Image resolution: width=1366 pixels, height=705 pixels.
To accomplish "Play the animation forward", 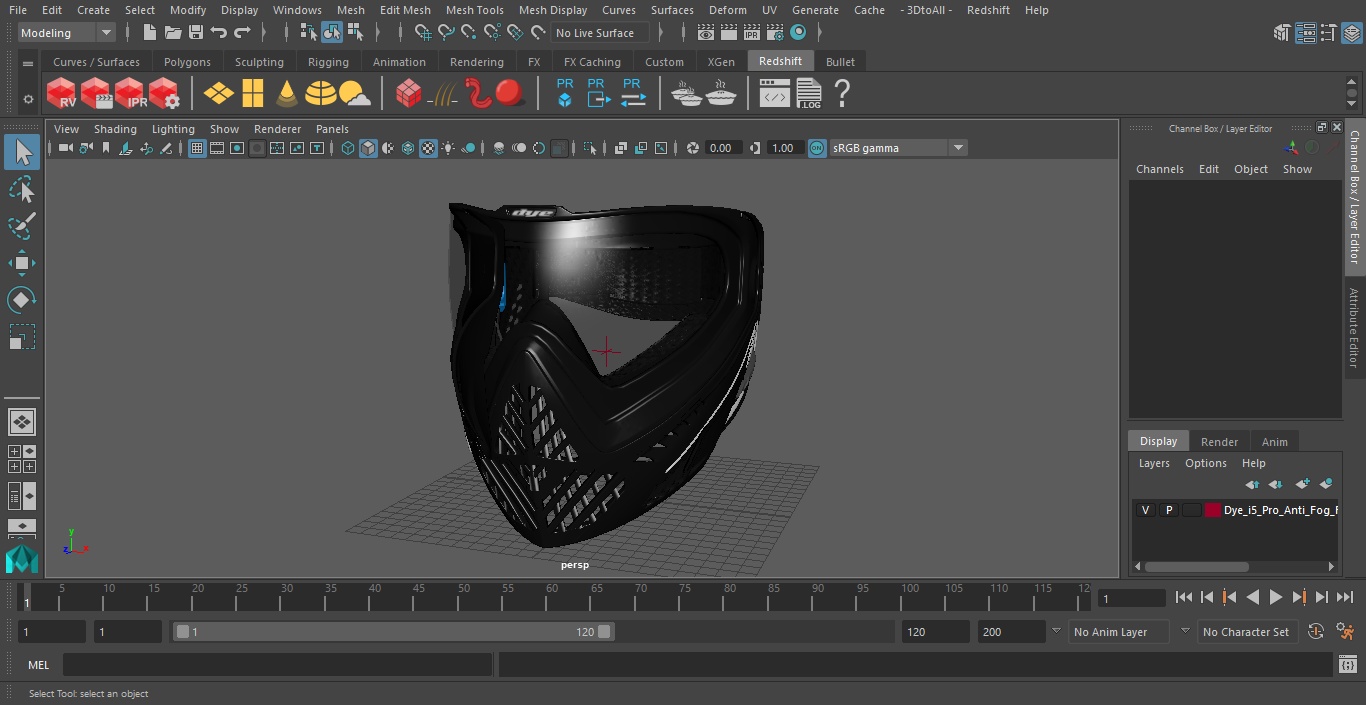I will coord(1275,597).
